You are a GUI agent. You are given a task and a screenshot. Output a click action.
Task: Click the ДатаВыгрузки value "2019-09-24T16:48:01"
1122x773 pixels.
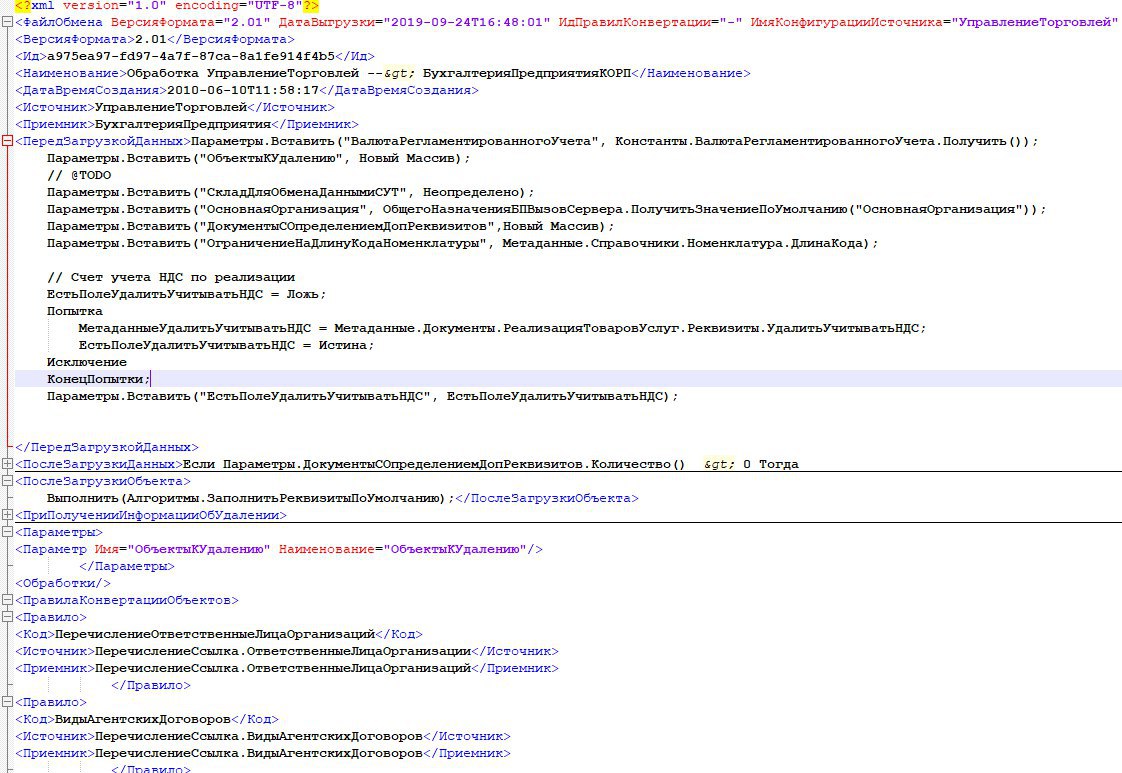point(467,22)
